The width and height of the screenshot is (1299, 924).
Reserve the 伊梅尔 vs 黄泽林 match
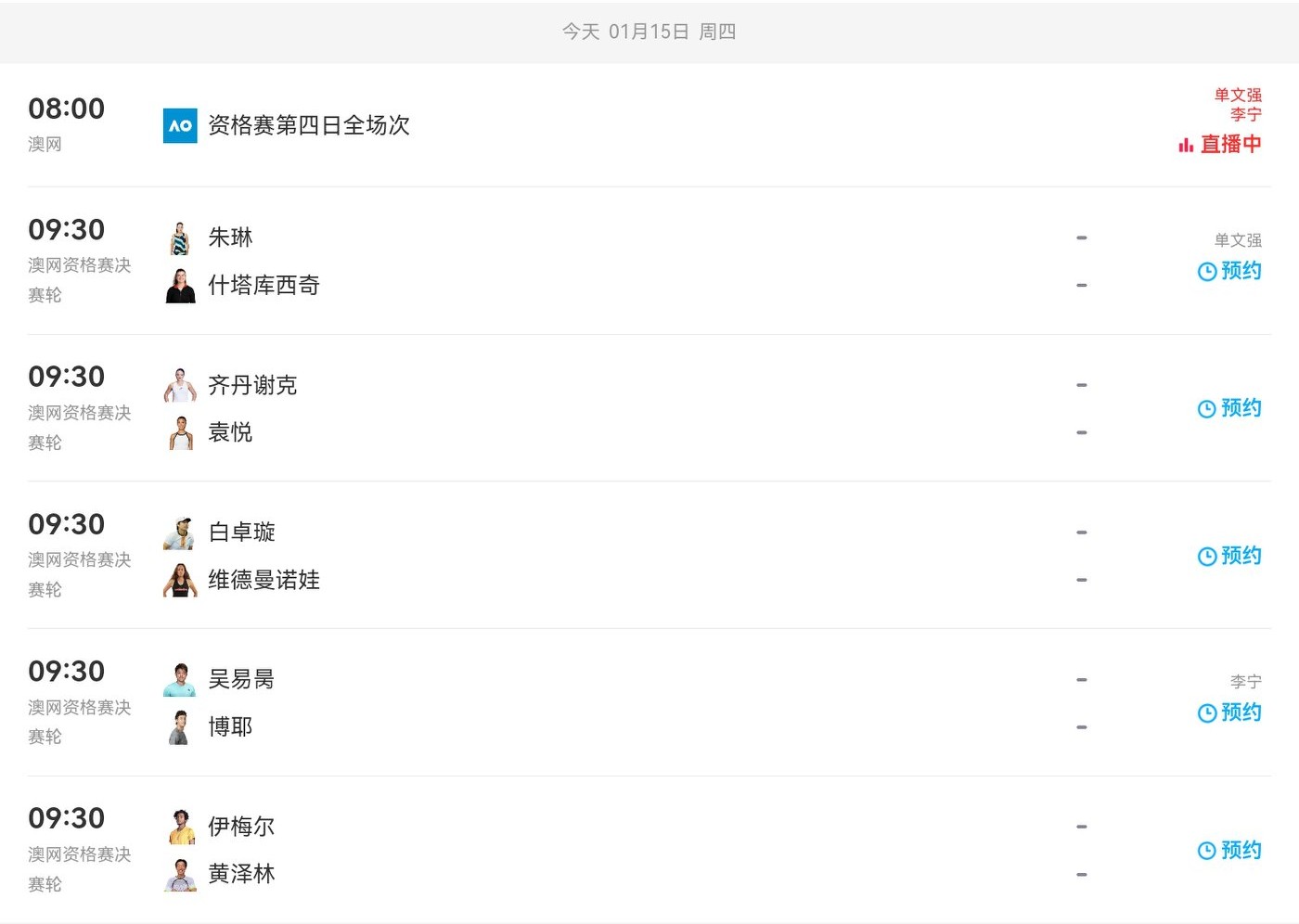1229,851
